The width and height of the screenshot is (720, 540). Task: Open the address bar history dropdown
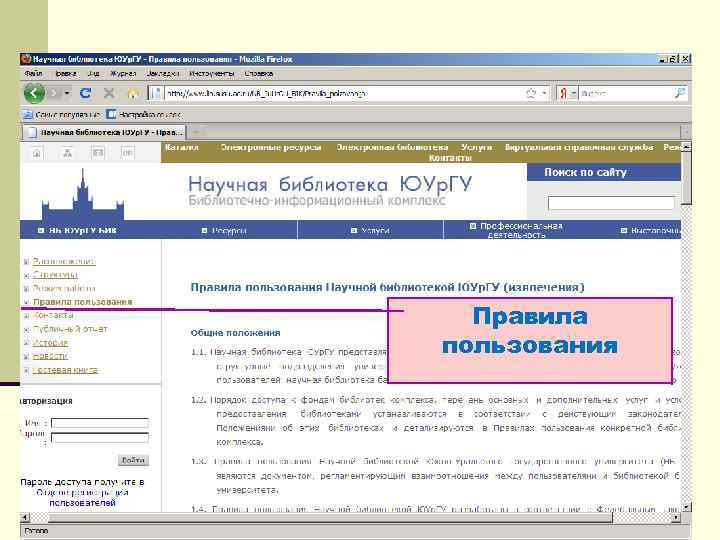544,94
